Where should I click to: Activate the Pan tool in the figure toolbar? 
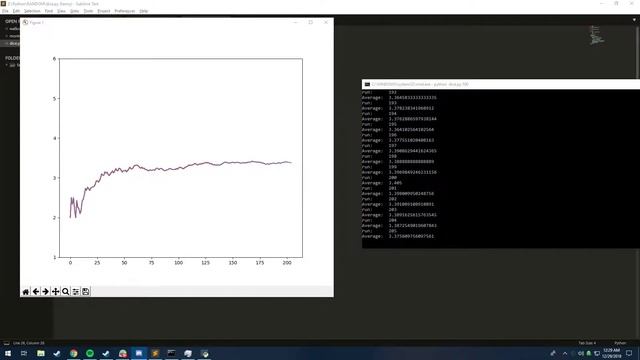[56, 291]
